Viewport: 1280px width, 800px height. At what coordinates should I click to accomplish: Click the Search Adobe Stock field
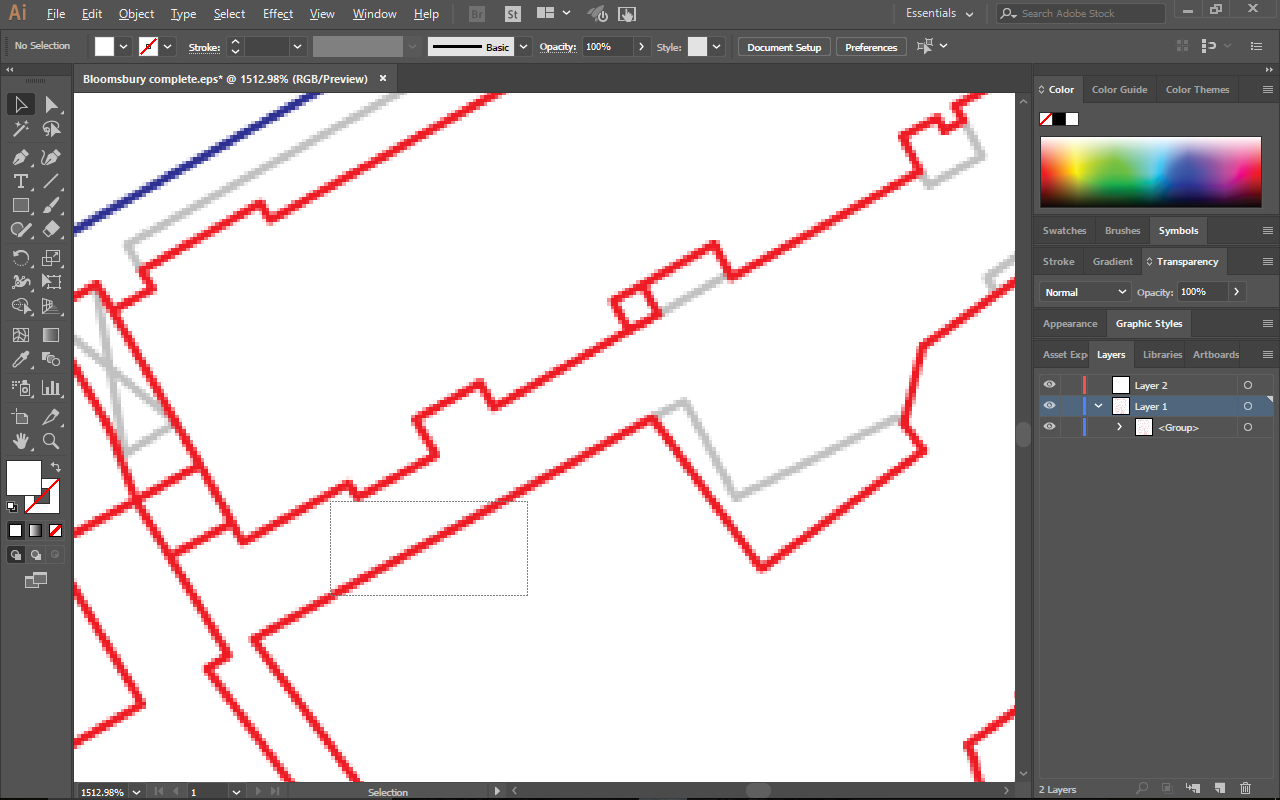click(1081, 14)
